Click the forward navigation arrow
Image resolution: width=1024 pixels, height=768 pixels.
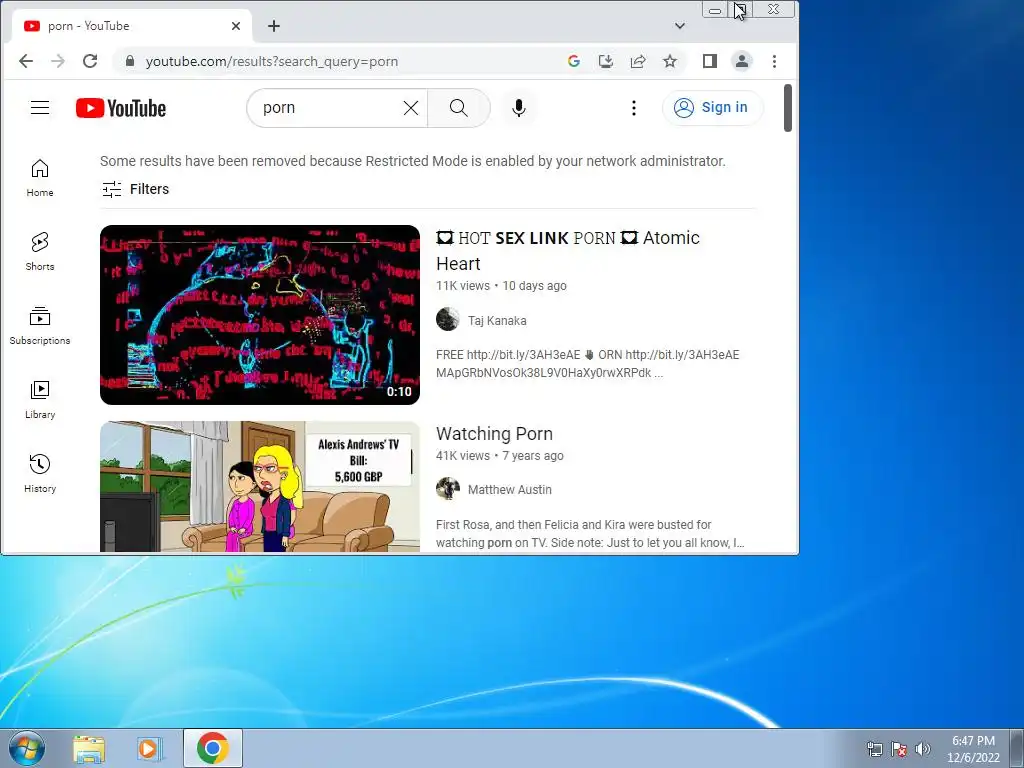tap(58, 61)
